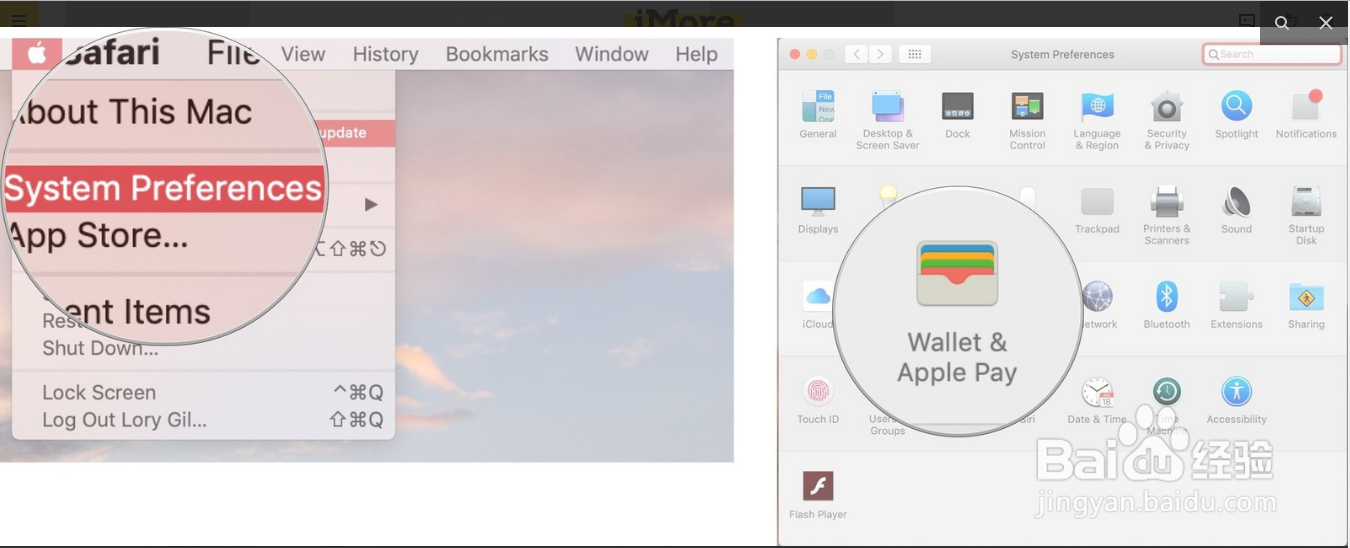Choose Shut Down menu entry

[x=100, y=349]
